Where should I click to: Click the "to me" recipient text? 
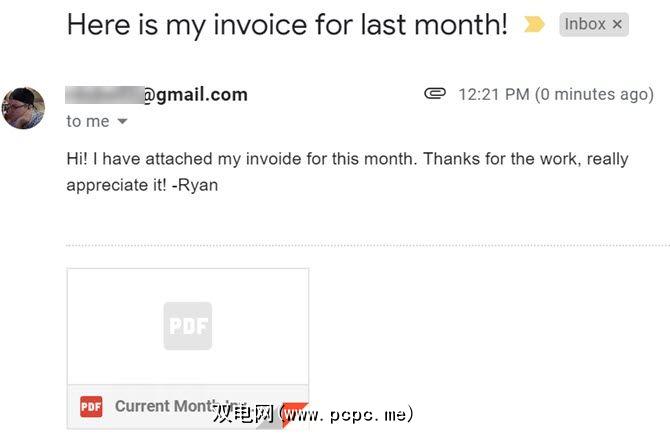tap(87, 121)
